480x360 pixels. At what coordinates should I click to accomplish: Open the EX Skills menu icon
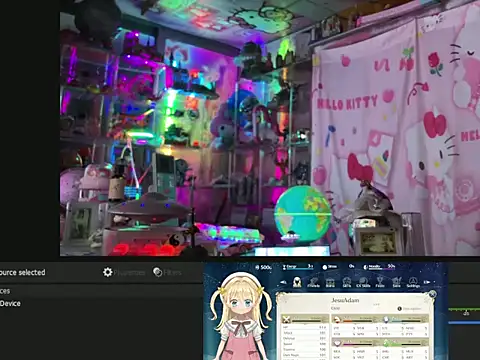tap(363, 283)
